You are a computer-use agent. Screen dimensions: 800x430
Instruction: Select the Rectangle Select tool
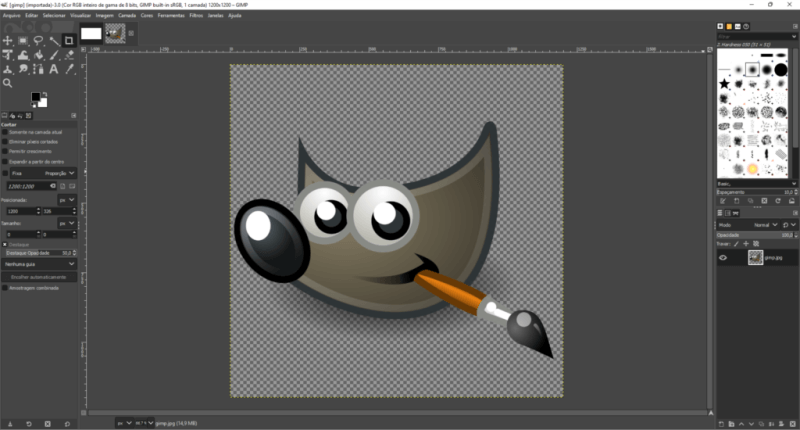[x=23, y=41]
